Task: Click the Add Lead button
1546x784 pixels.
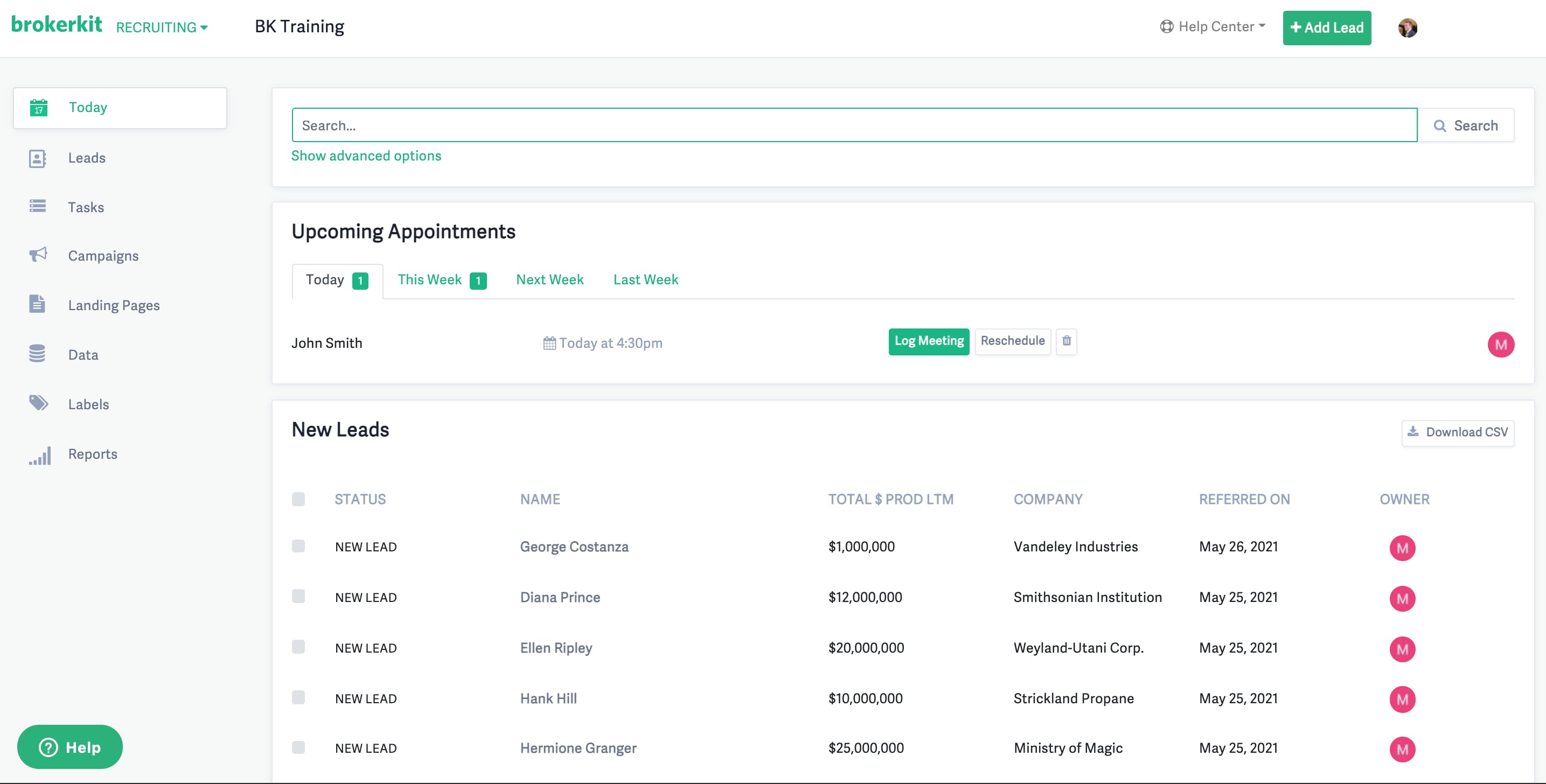Action: tap(1326, 27)
